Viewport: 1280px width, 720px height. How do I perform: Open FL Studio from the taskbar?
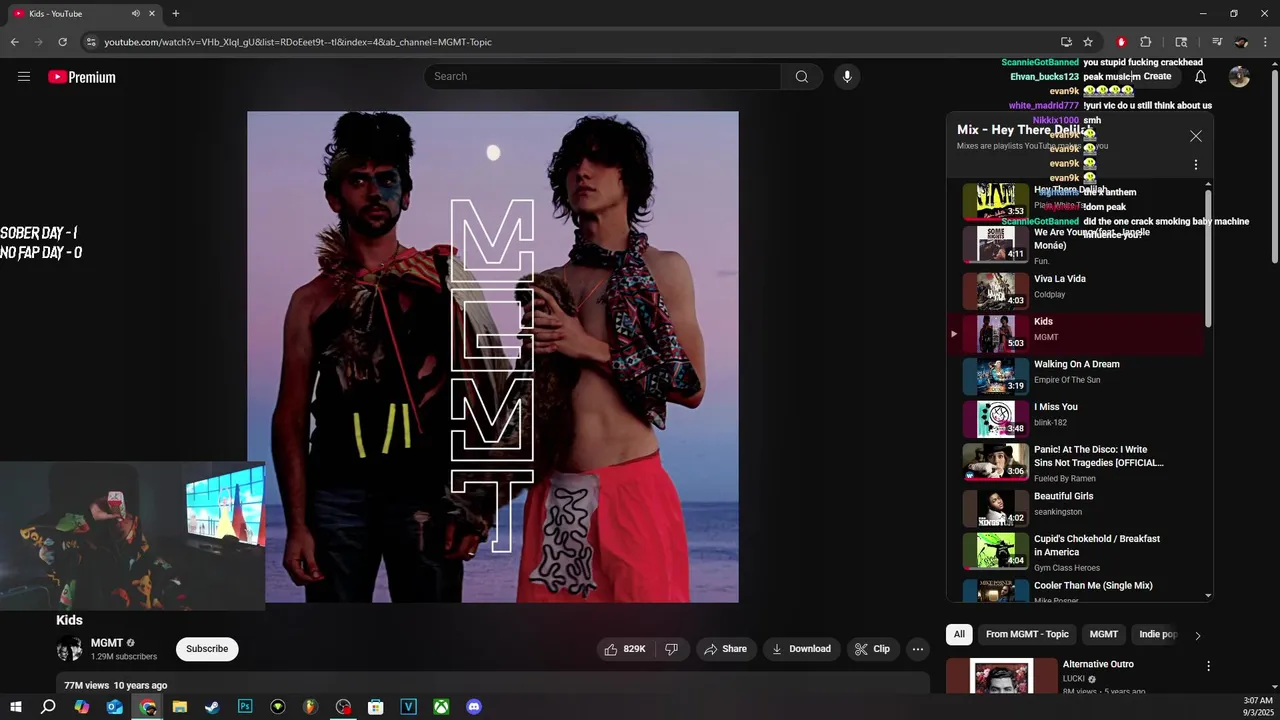[x=310, y=707]
